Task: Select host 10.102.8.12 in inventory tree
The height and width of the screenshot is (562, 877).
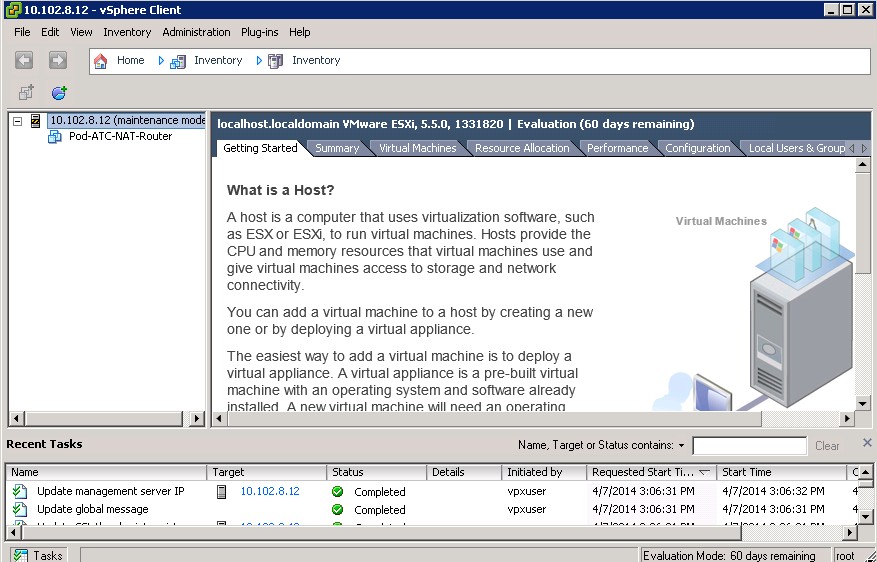Action: (125, 120)
